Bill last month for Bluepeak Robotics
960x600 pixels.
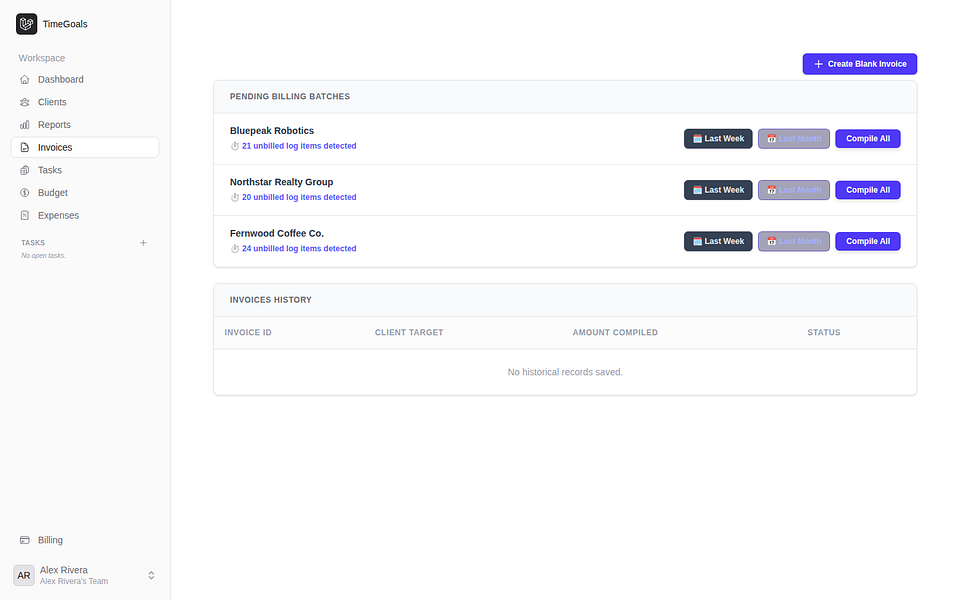(793, 139)
